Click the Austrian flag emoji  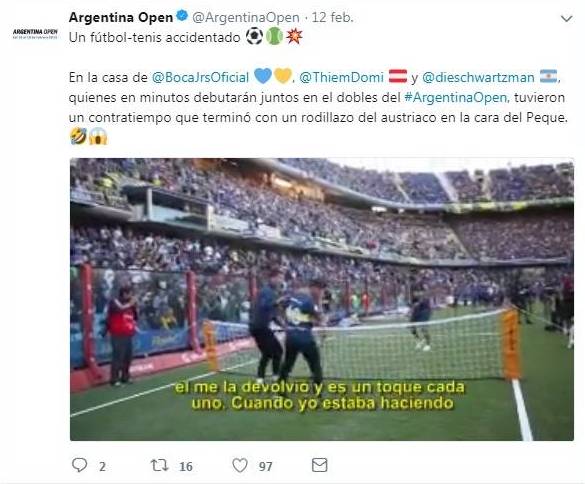(x=398, y=76)
